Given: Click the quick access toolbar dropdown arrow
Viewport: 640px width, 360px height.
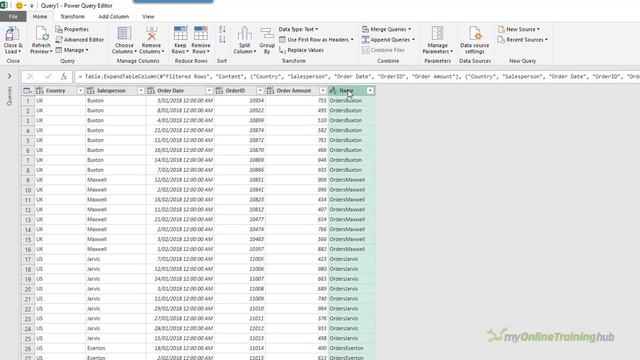Looking at the screenshot, I should (31, 6).
